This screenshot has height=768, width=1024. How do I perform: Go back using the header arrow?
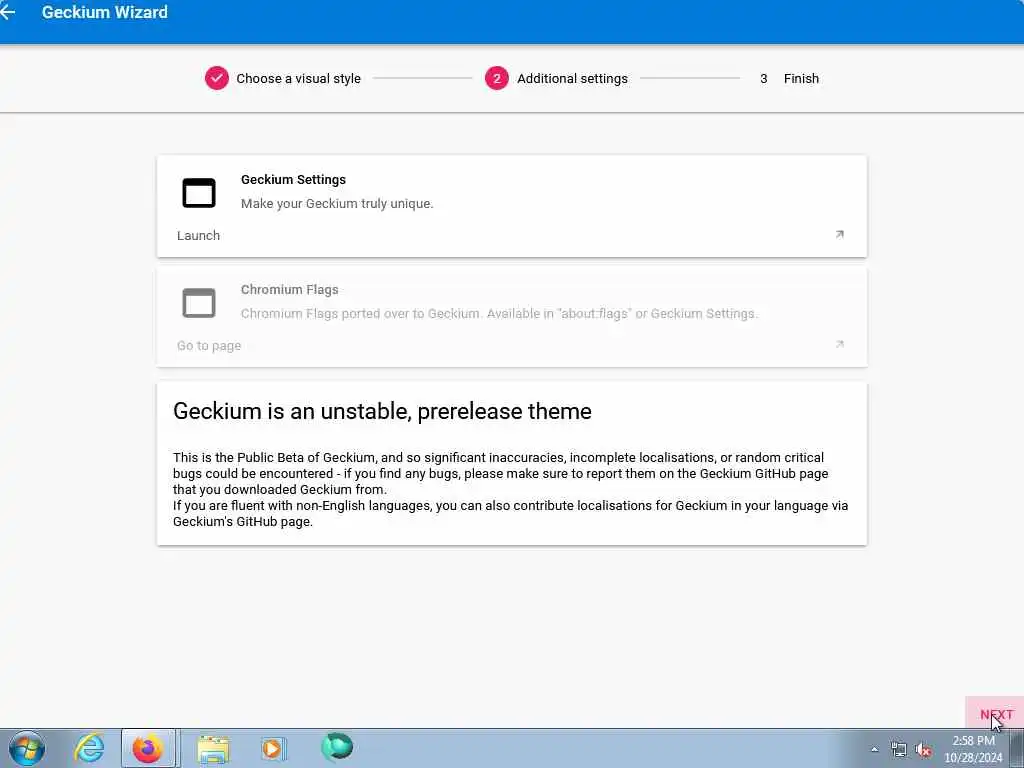pos(8,12)
